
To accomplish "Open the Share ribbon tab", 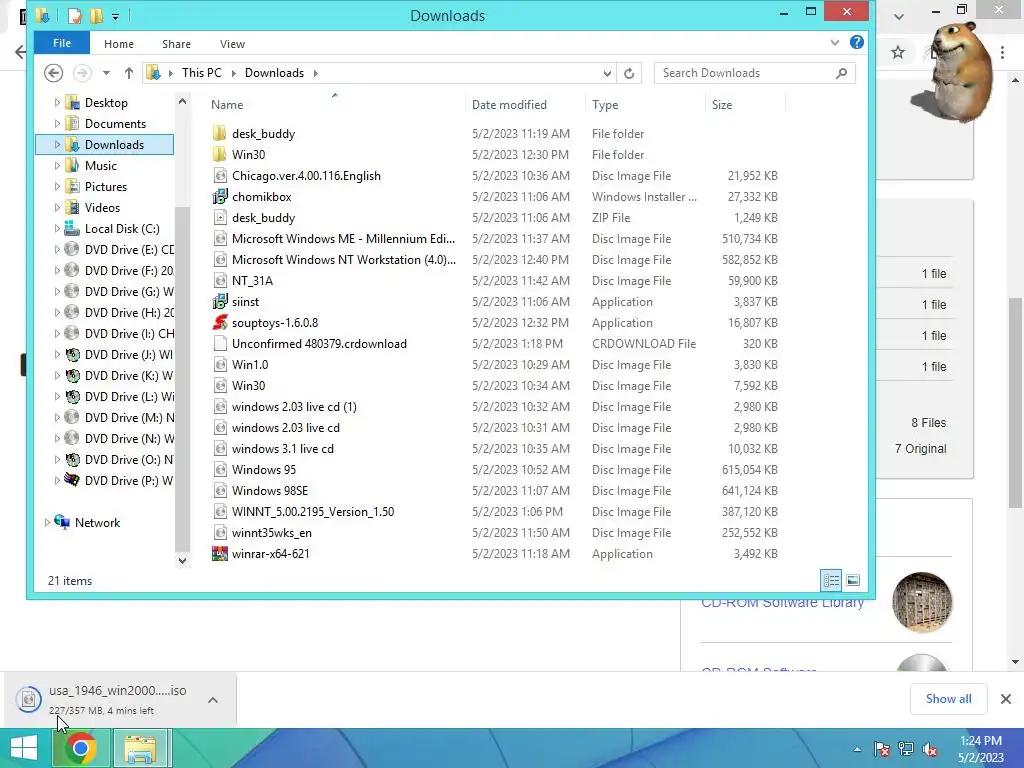I will coord(176,44).
